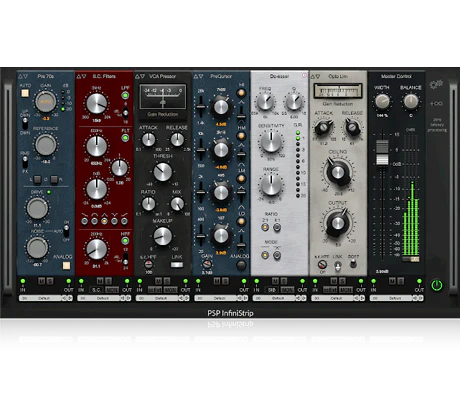Mute the Opto Lim module

click(334, 281)
